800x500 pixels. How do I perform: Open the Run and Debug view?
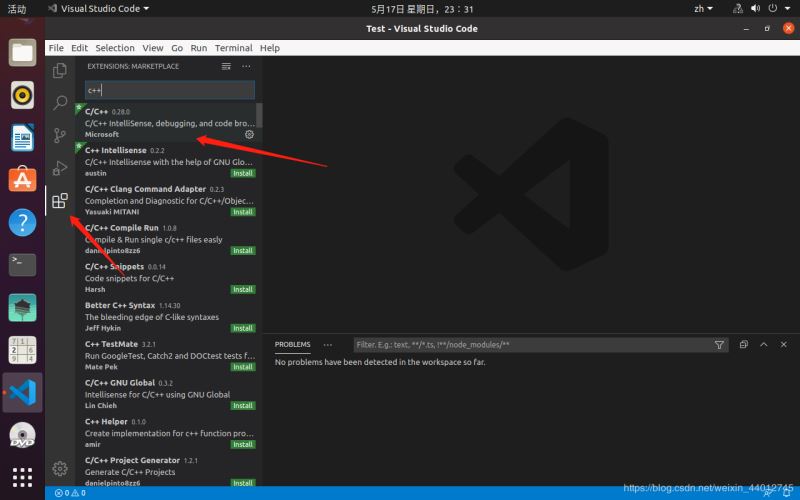60,168
